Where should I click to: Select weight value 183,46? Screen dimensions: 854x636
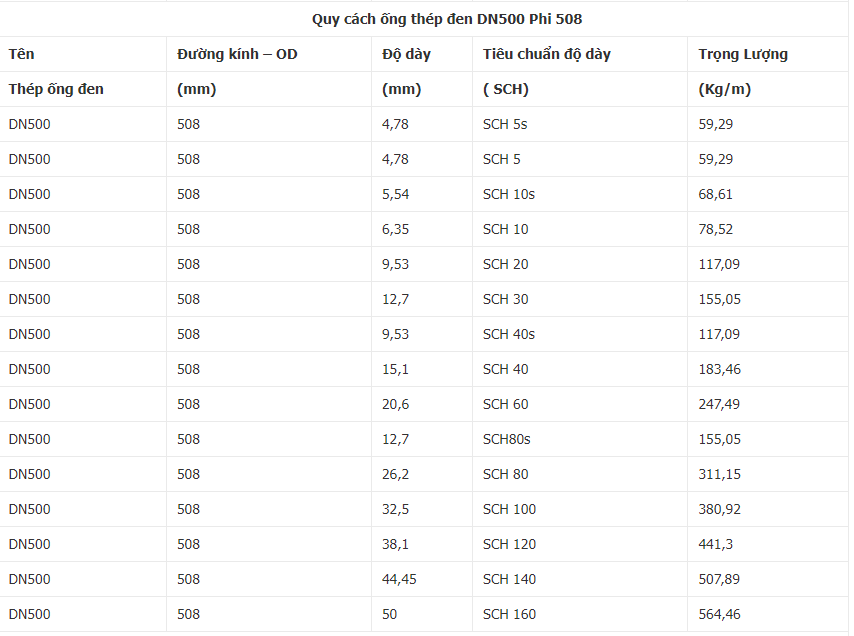tap(720, 369)
